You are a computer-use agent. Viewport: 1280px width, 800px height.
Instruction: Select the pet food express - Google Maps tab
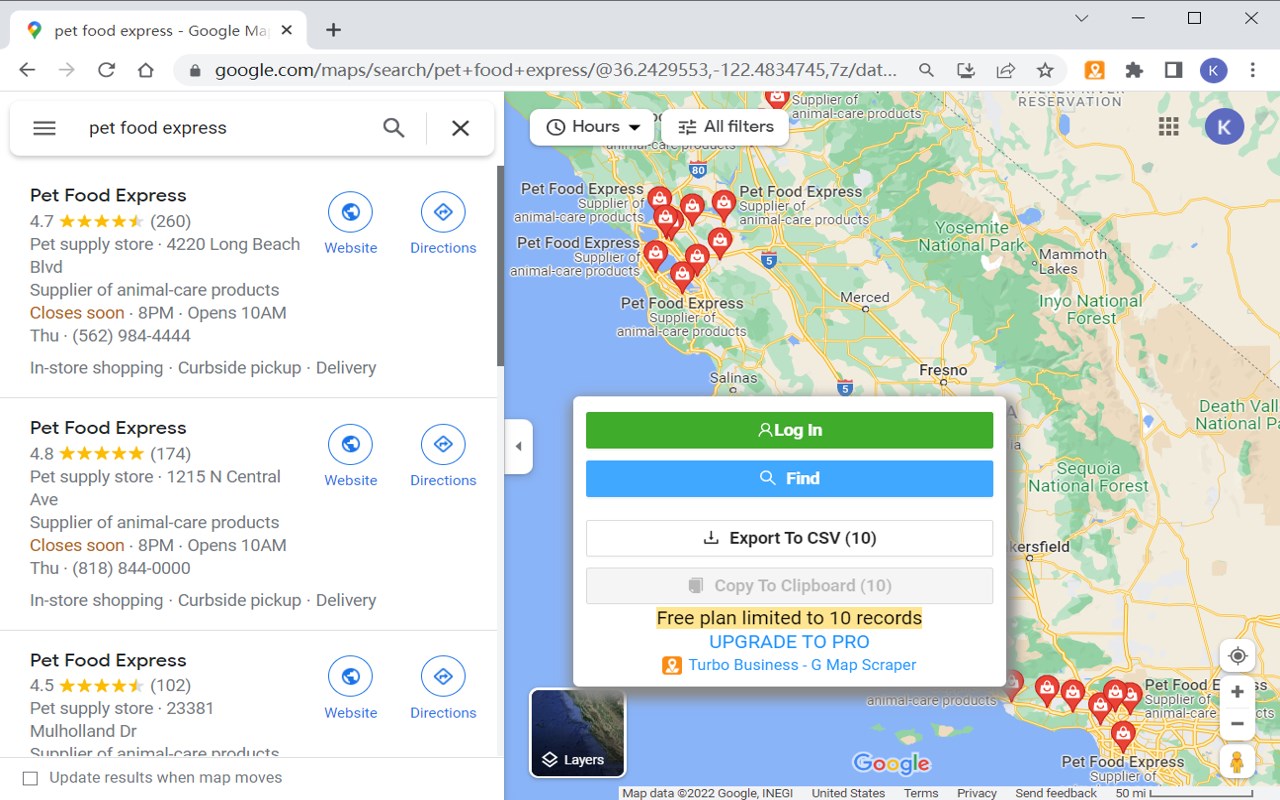click(160, 30)
